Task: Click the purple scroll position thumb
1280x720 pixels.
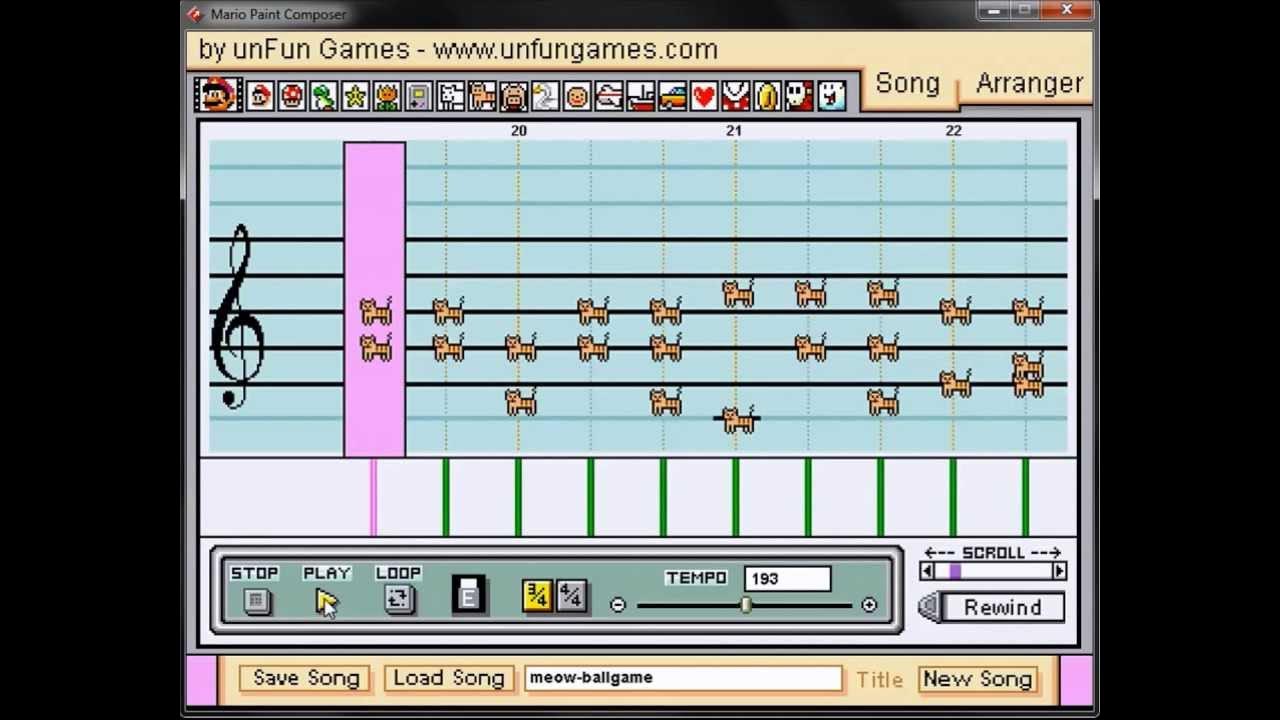Action: coord(955,571)
